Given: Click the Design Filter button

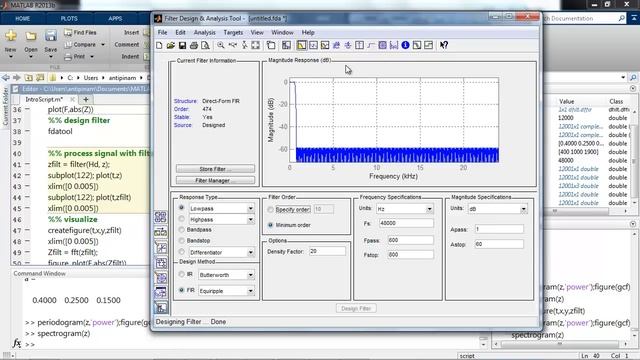Looking at the screenshot, I should click(356, 308).
